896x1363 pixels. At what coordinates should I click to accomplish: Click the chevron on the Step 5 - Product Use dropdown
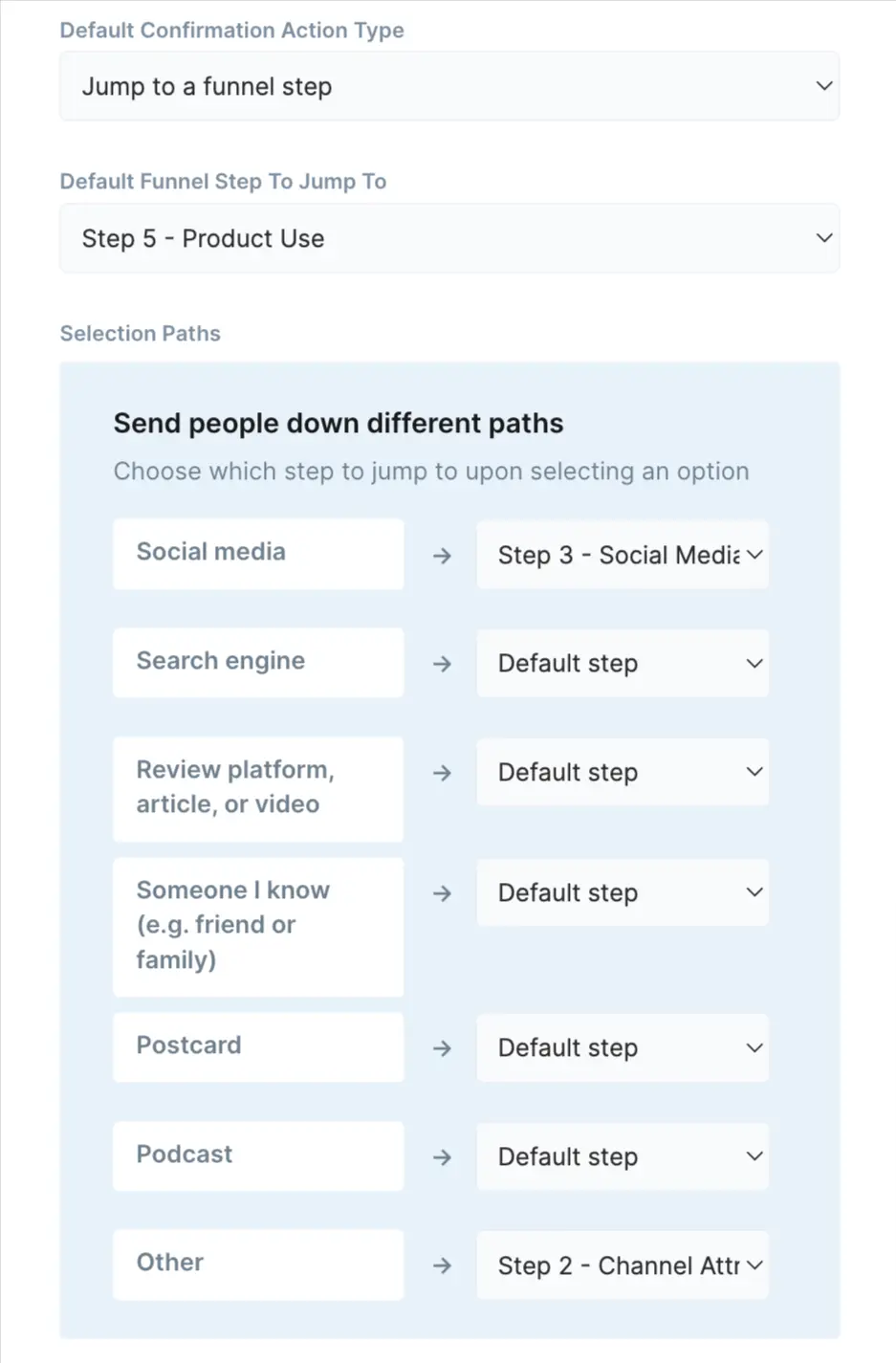click(823, 237)
